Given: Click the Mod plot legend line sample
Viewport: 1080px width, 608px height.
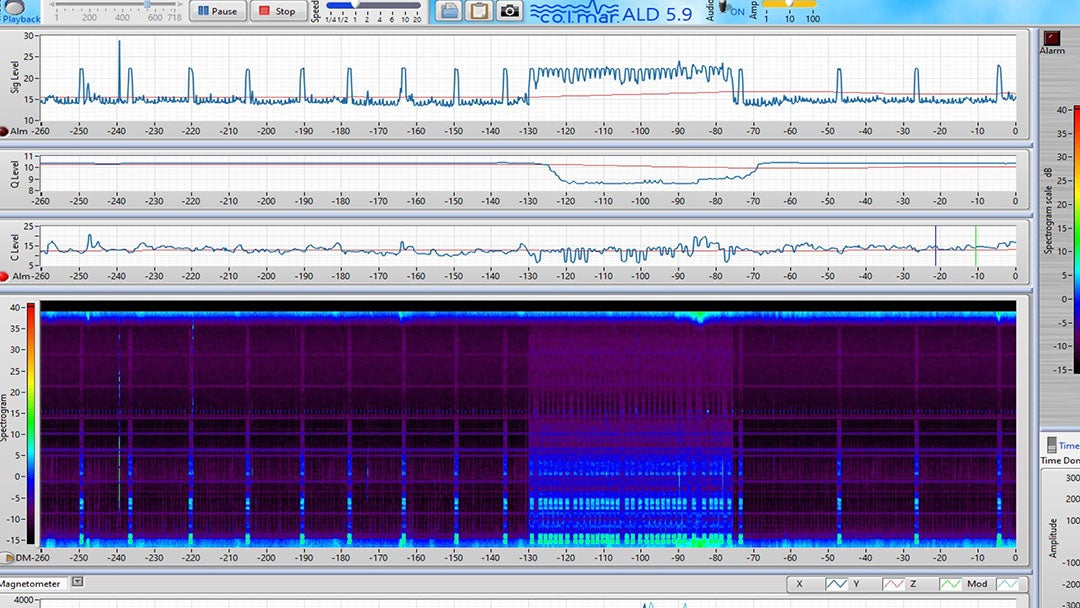Looking at the screenshot, I should (1010, 584).
